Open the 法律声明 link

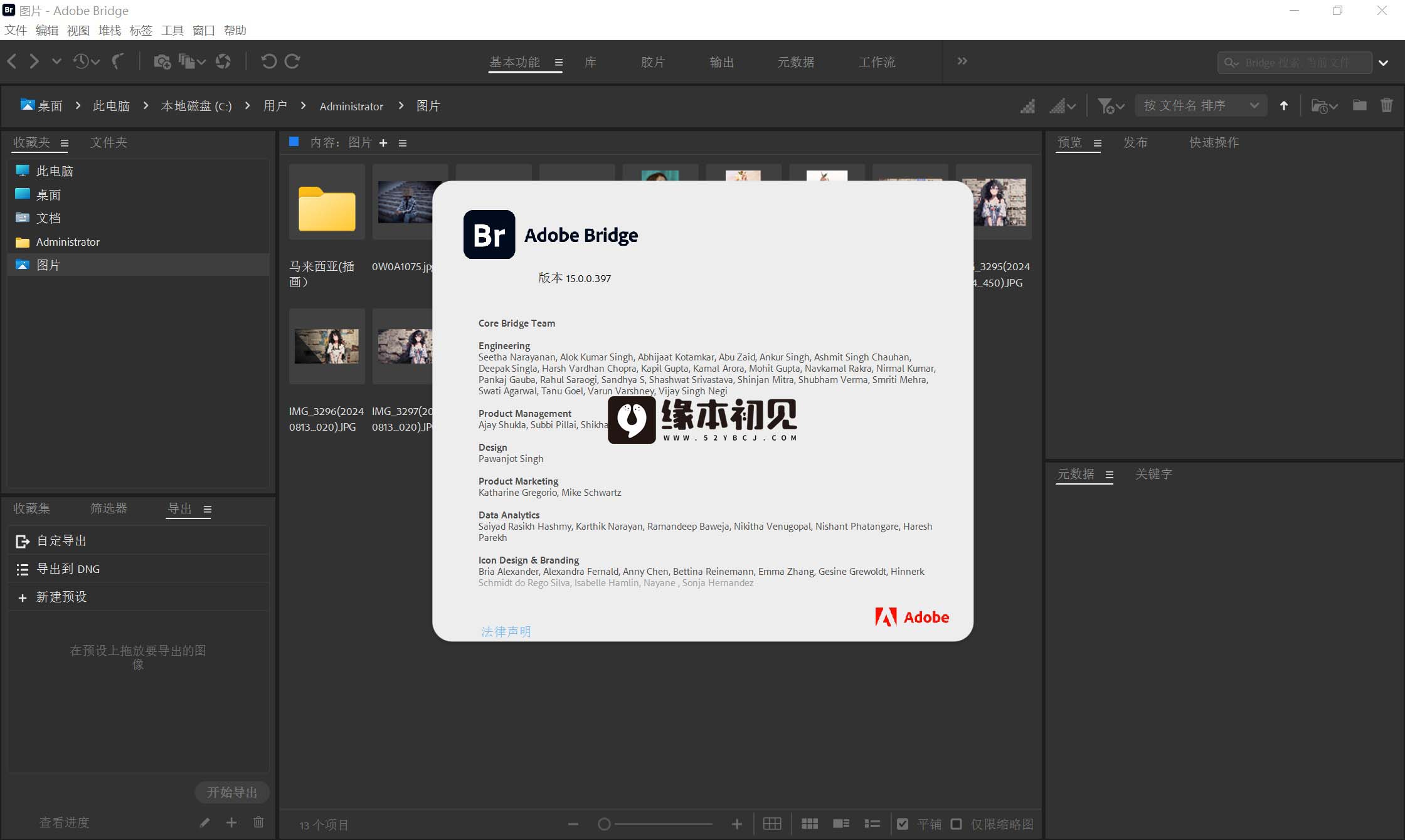coord(506,631)
